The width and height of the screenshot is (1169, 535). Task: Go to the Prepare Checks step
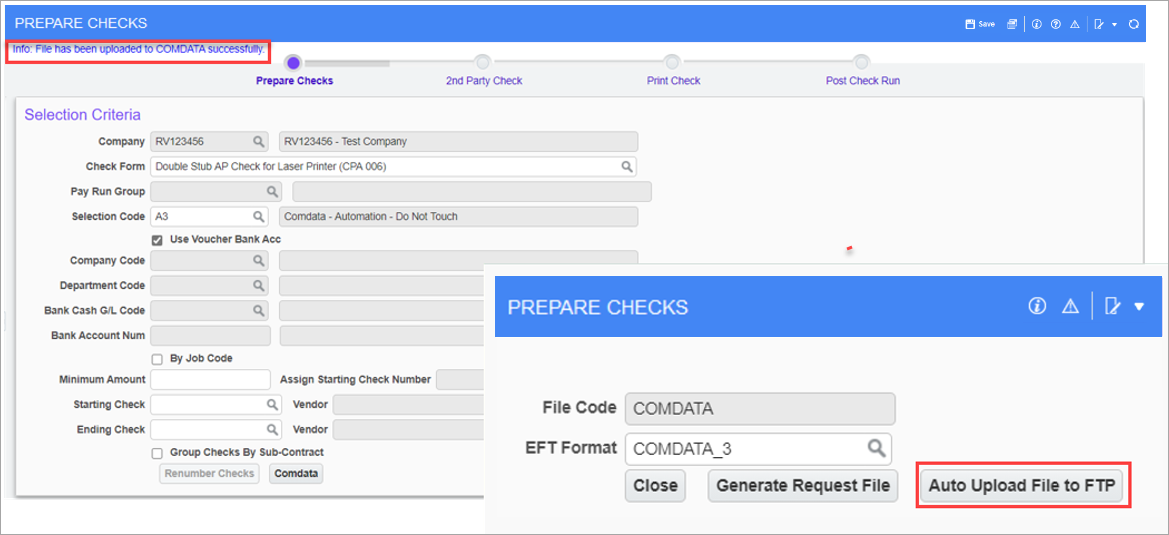(294, 80)
